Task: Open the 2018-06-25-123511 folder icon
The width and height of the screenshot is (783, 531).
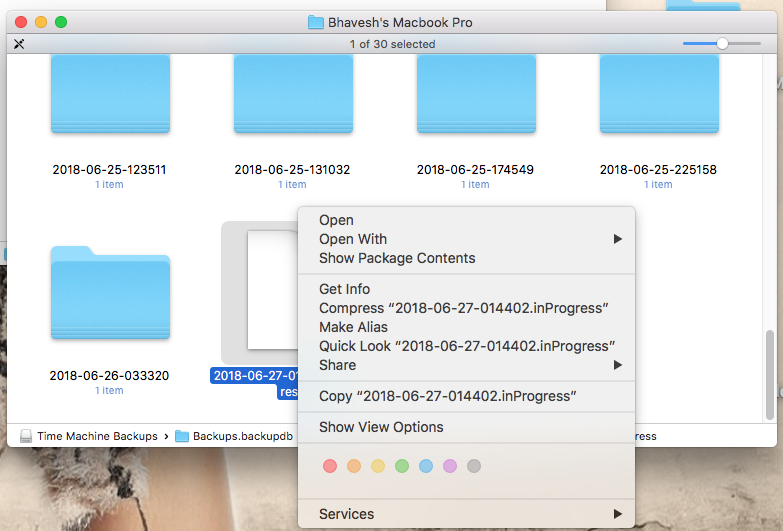Action: point(110,93)
